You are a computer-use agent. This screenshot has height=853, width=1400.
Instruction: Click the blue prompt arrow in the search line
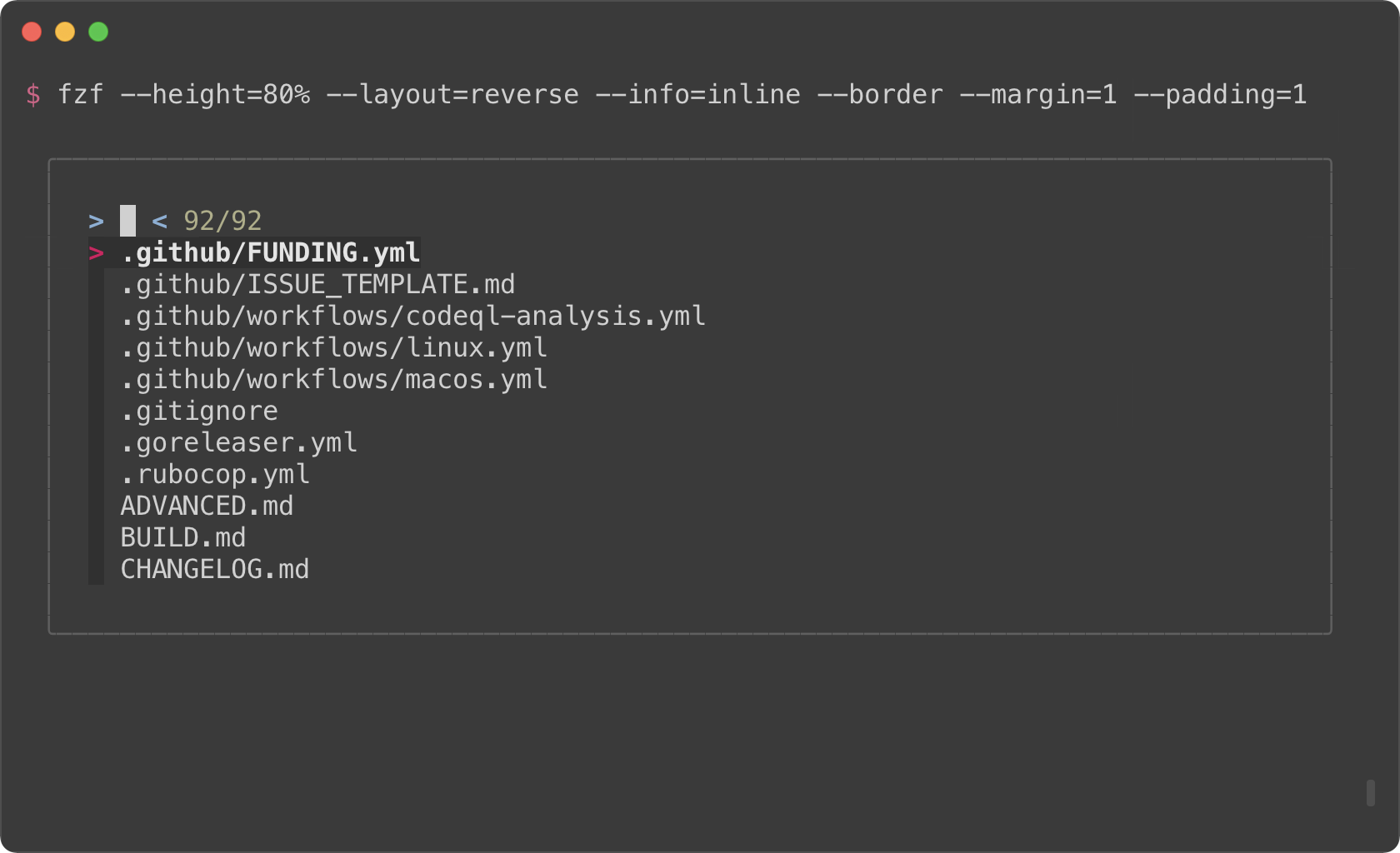[x=97, y=222]
